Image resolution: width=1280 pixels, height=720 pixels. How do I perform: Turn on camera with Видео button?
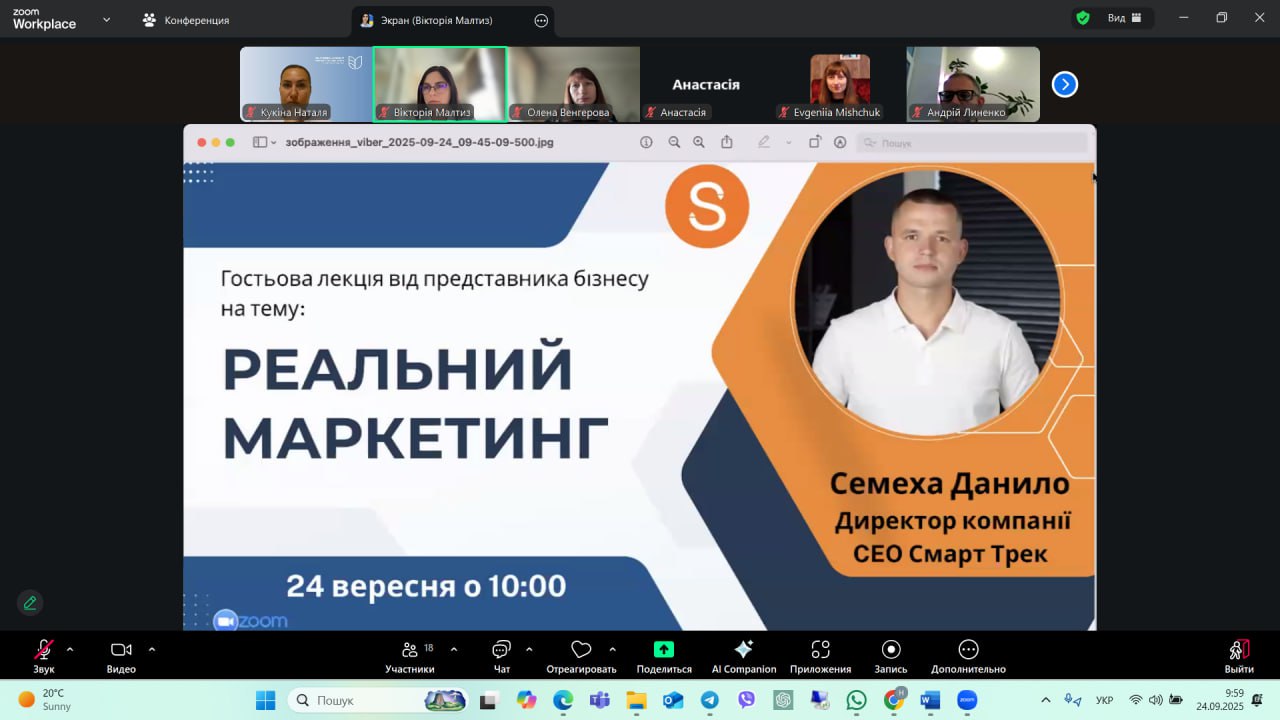tap(121, 656)
